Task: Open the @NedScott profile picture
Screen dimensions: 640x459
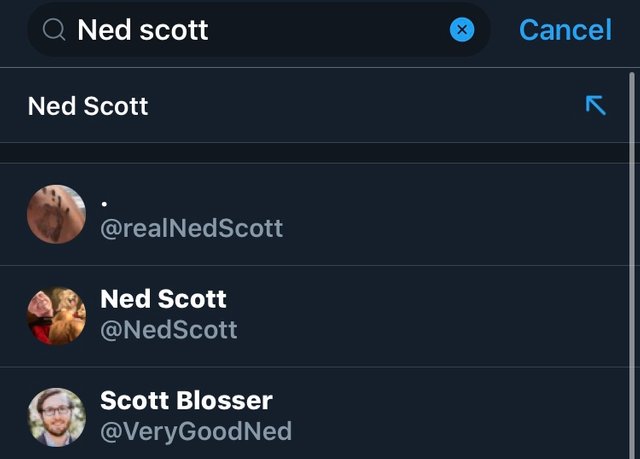Action: click(x=56, y=316)
